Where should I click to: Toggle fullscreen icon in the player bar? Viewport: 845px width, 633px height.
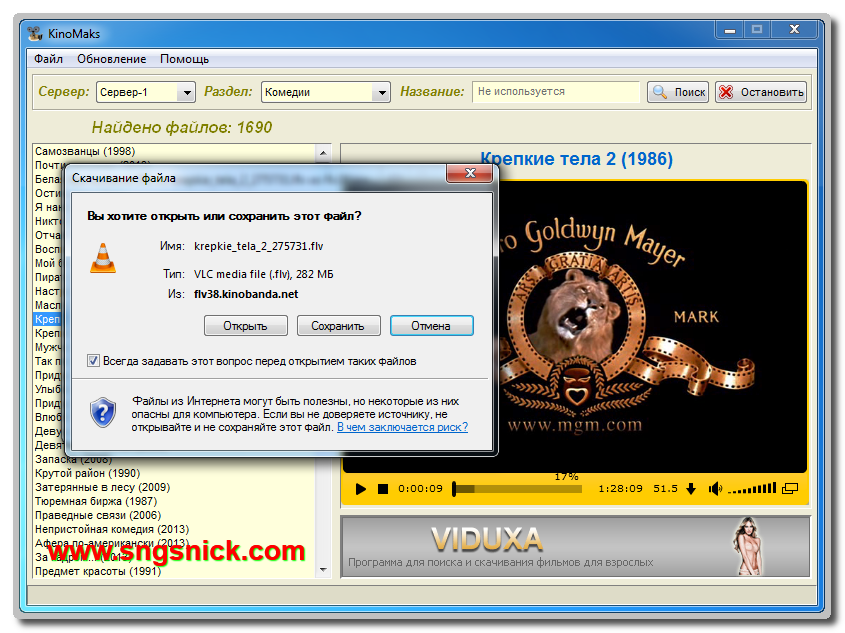point(790,489)
